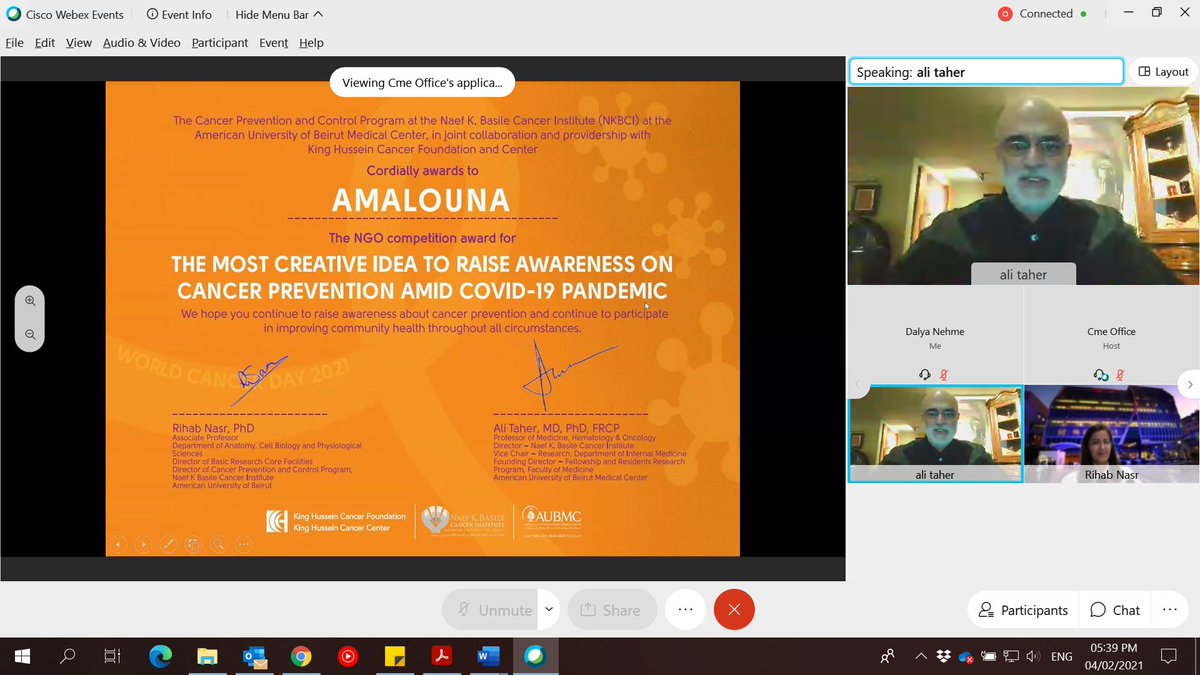Viewport: 1200px width, 675px height.
Task: Select the slideshow pen tool
Action: [x=169, y=544]
